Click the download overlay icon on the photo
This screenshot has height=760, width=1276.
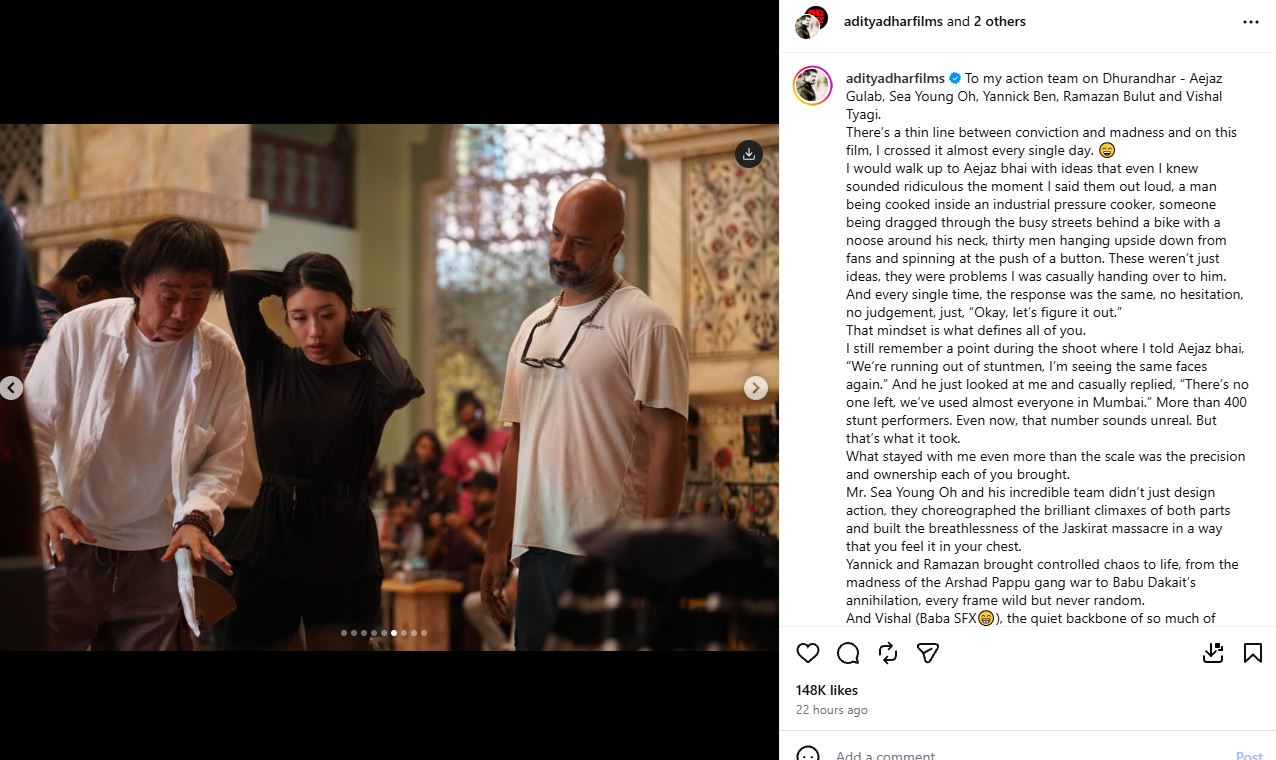[749, 154]
